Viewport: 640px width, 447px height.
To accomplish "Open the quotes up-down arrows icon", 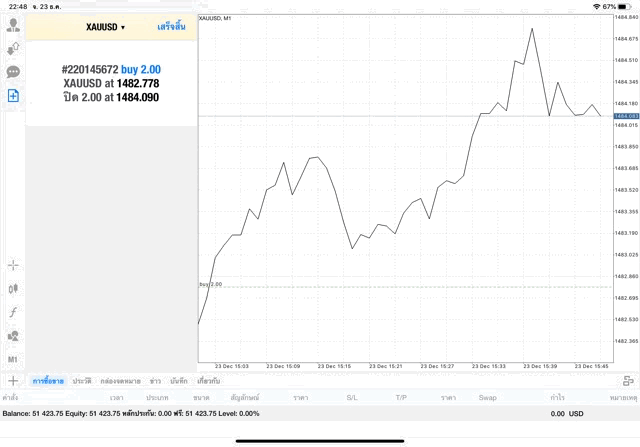I will point(13,48).
